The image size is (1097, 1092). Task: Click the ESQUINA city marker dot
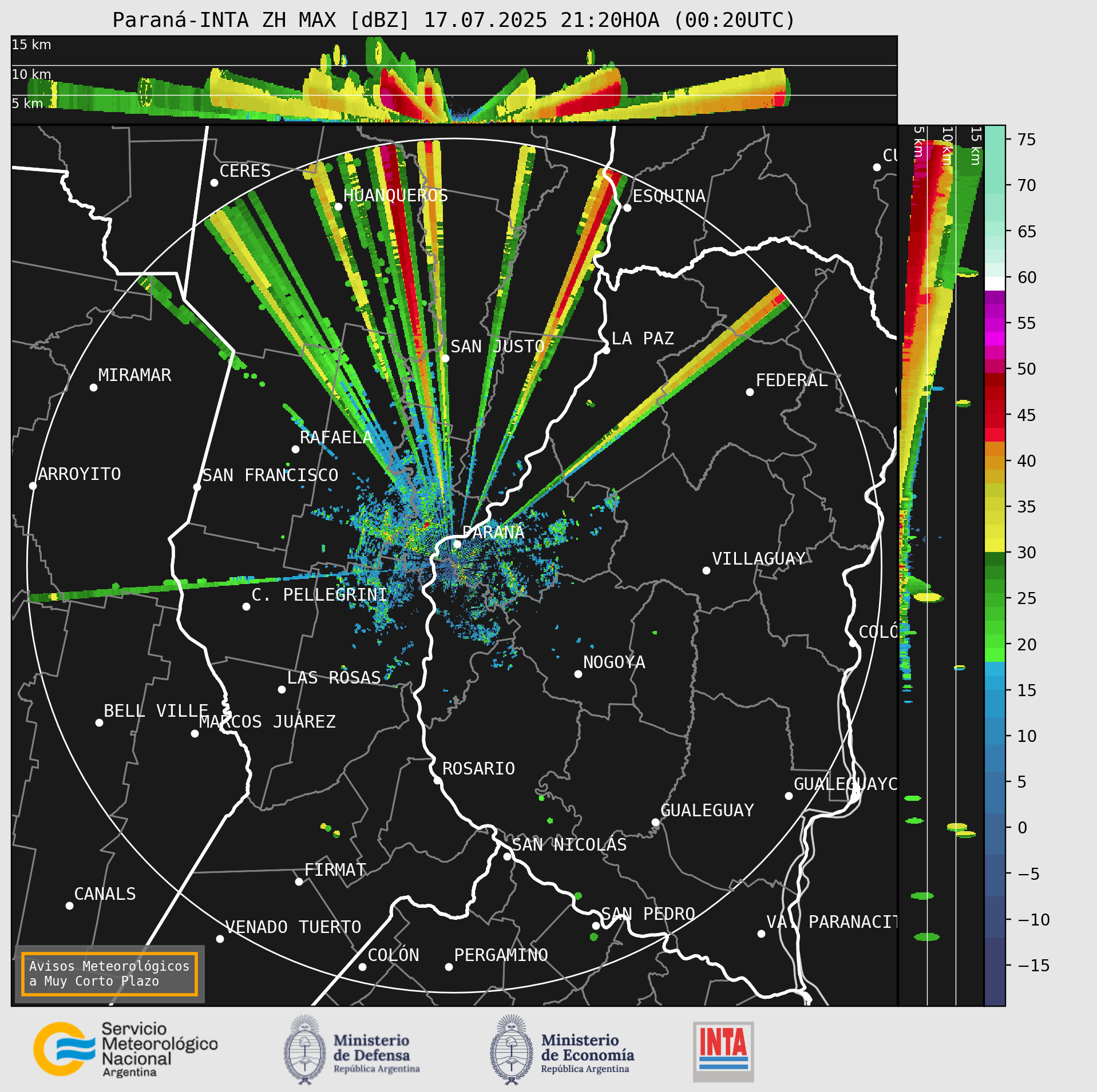coord(627,208)
